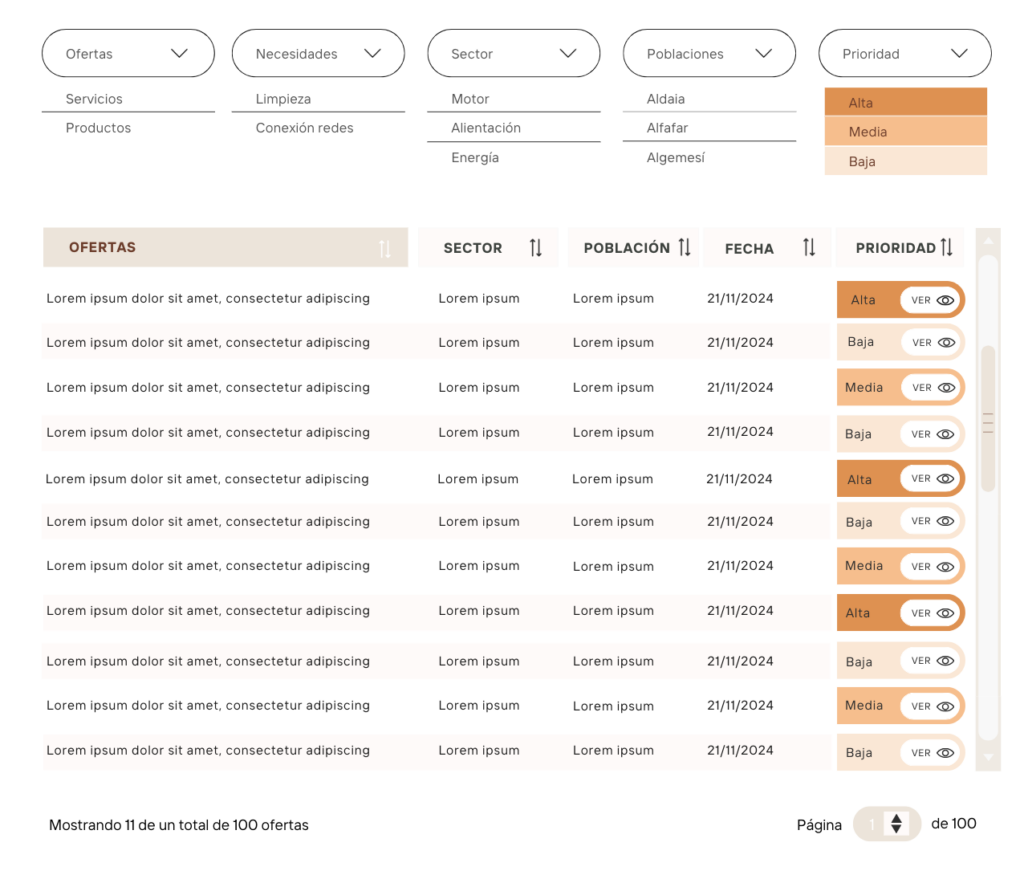
Task: Select the dark orange Alta priority option
Action: tap(905, 102)
